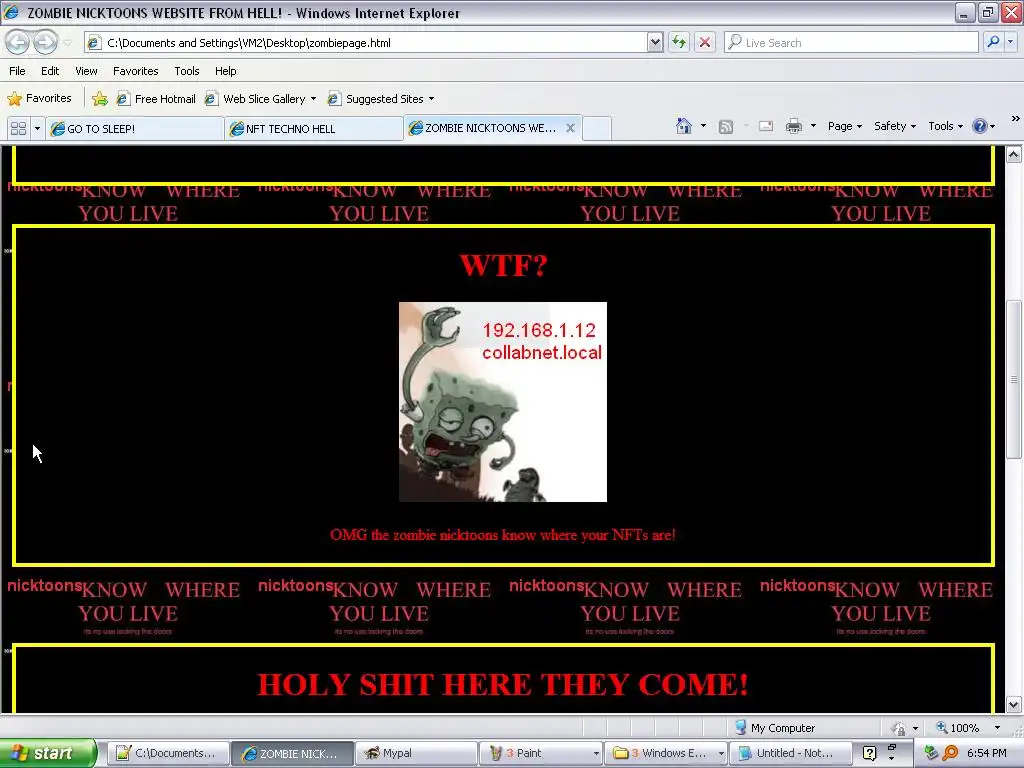Click the Add to Favorites Bar icon
Image resolution: width=1024 pixels, height=768 pixels.
pyautogui.click(x=100, y=99)
